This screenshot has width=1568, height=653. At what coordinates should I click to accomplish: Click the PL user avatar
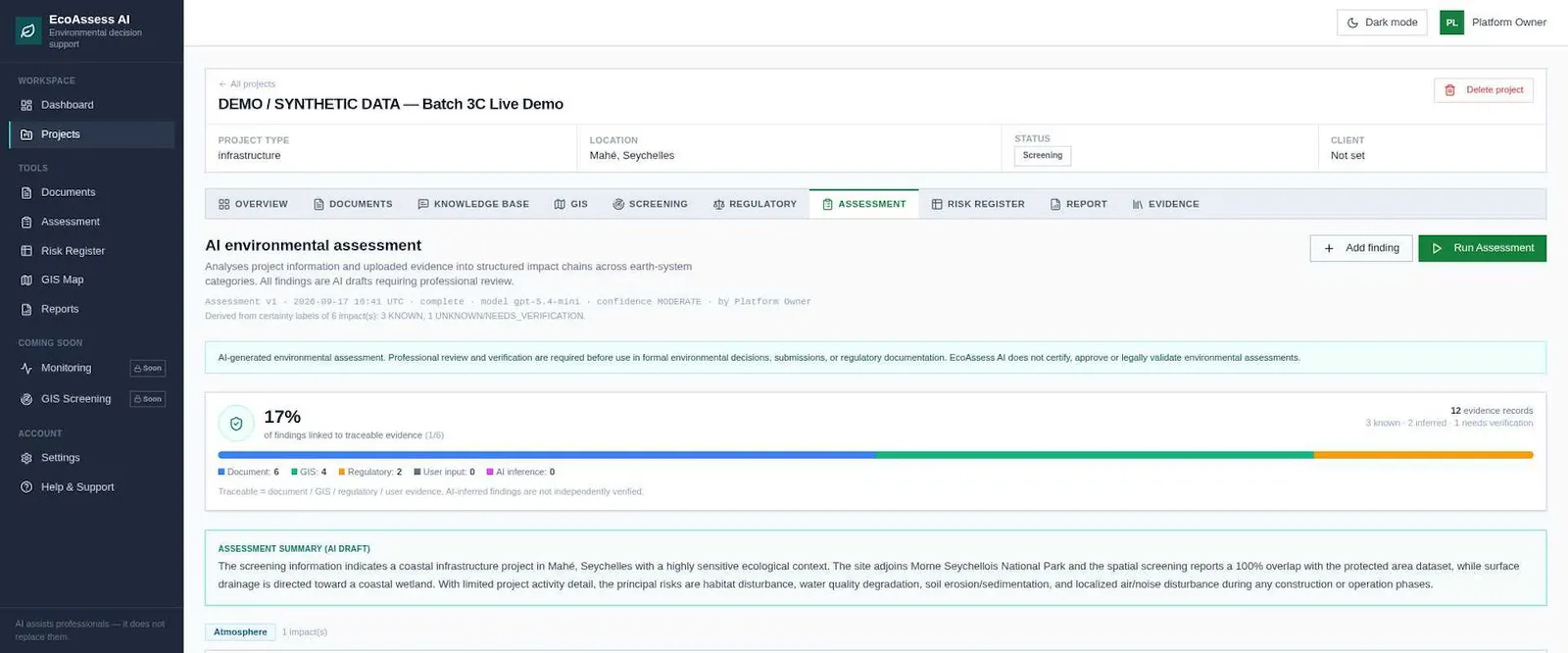[1451, 23]
